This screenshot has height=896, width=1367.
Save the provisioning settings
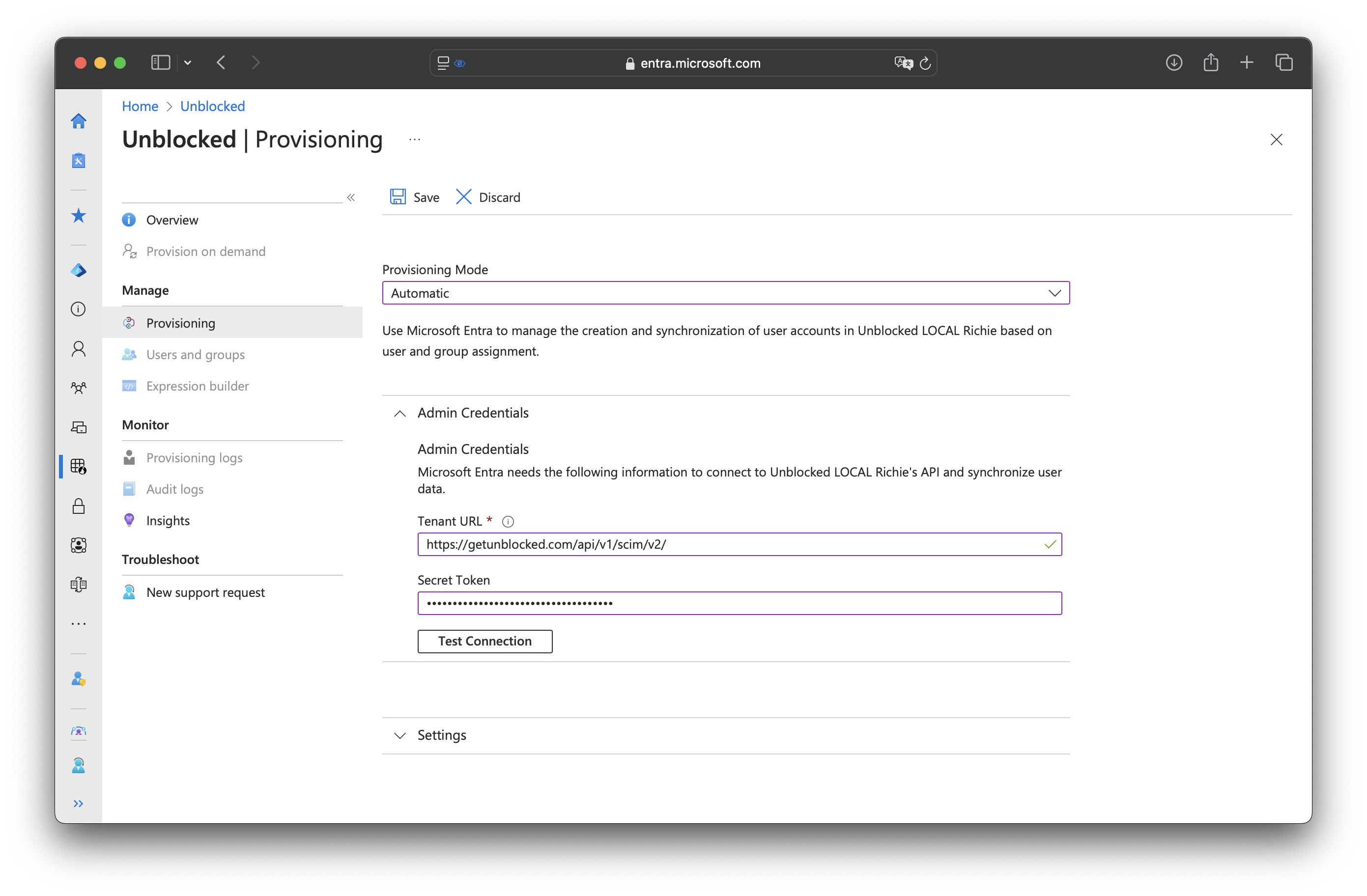click(415, 197)
